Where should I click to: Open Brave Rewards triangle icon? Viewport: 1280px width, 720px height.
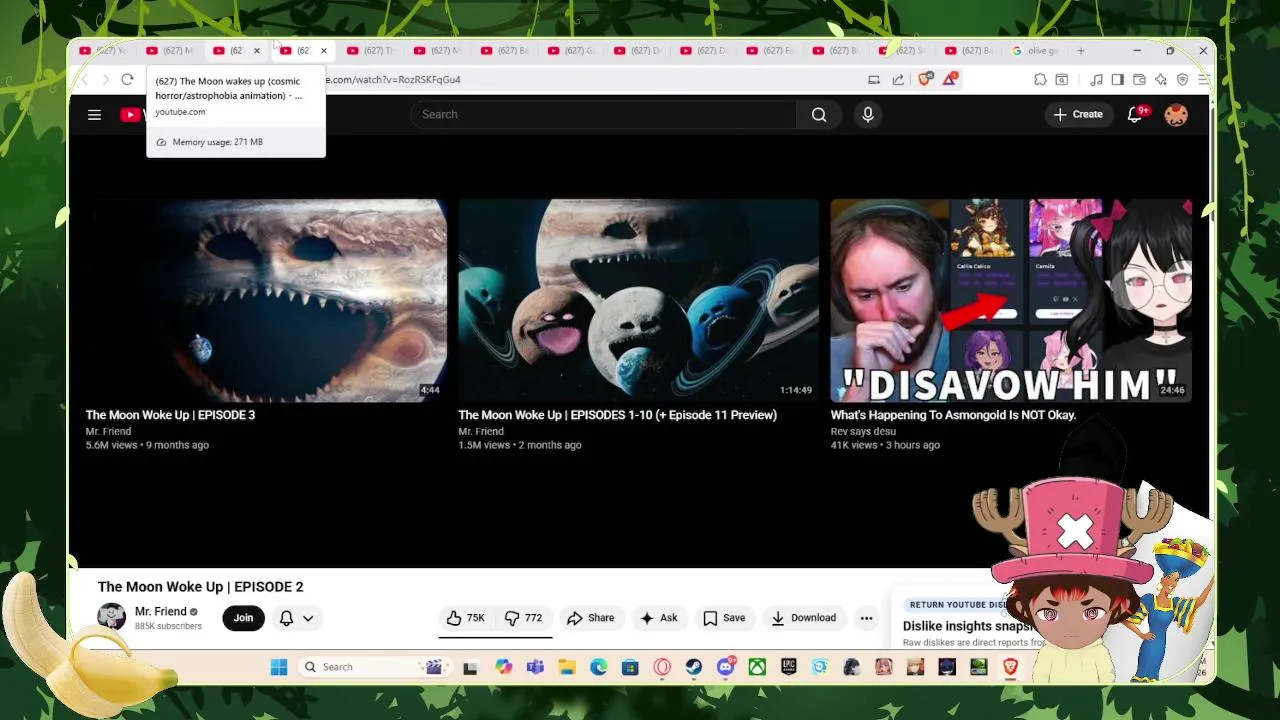tap(949, 79)
